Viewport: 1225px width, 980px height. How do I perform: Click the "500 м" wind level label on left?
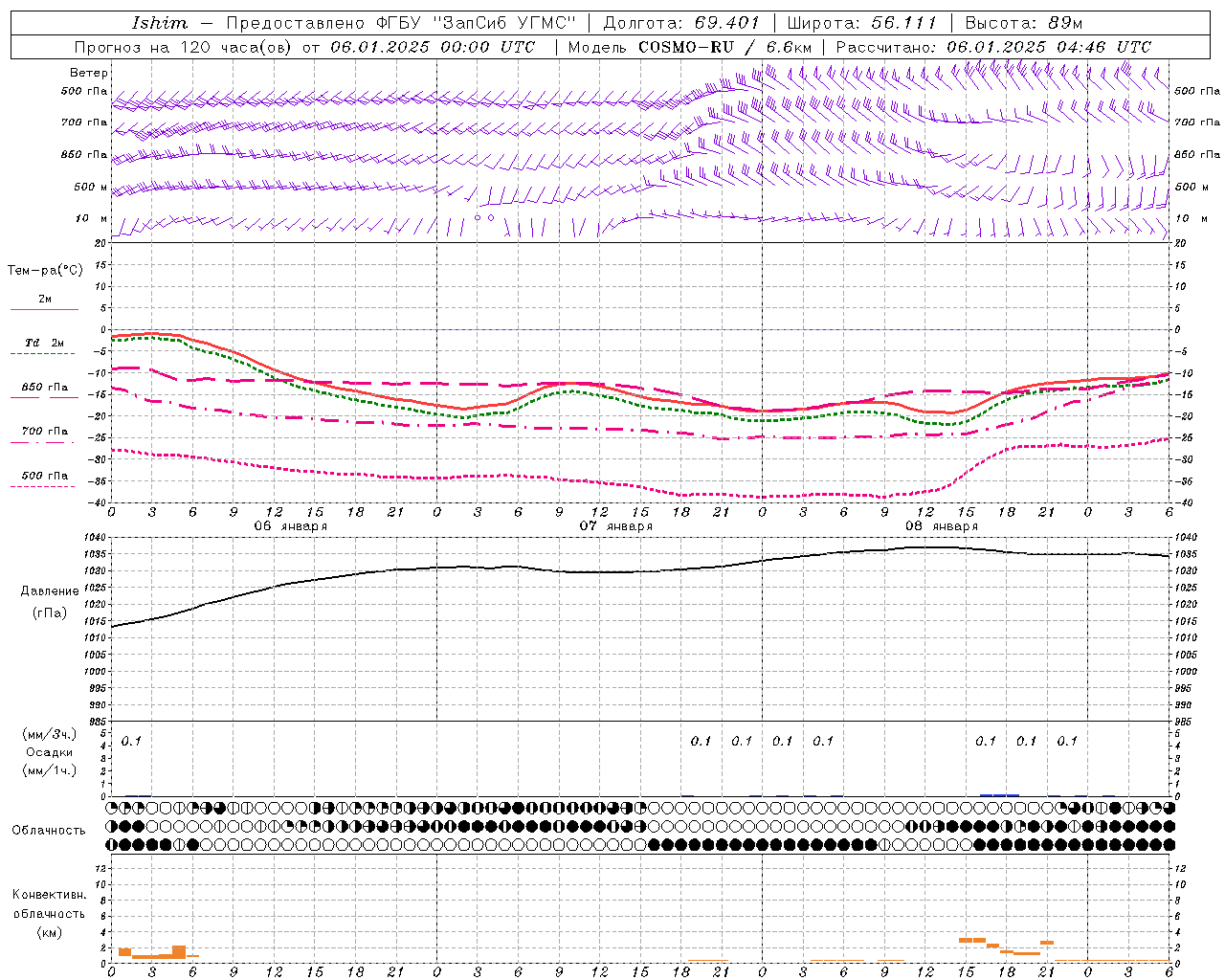click(91, 187)
